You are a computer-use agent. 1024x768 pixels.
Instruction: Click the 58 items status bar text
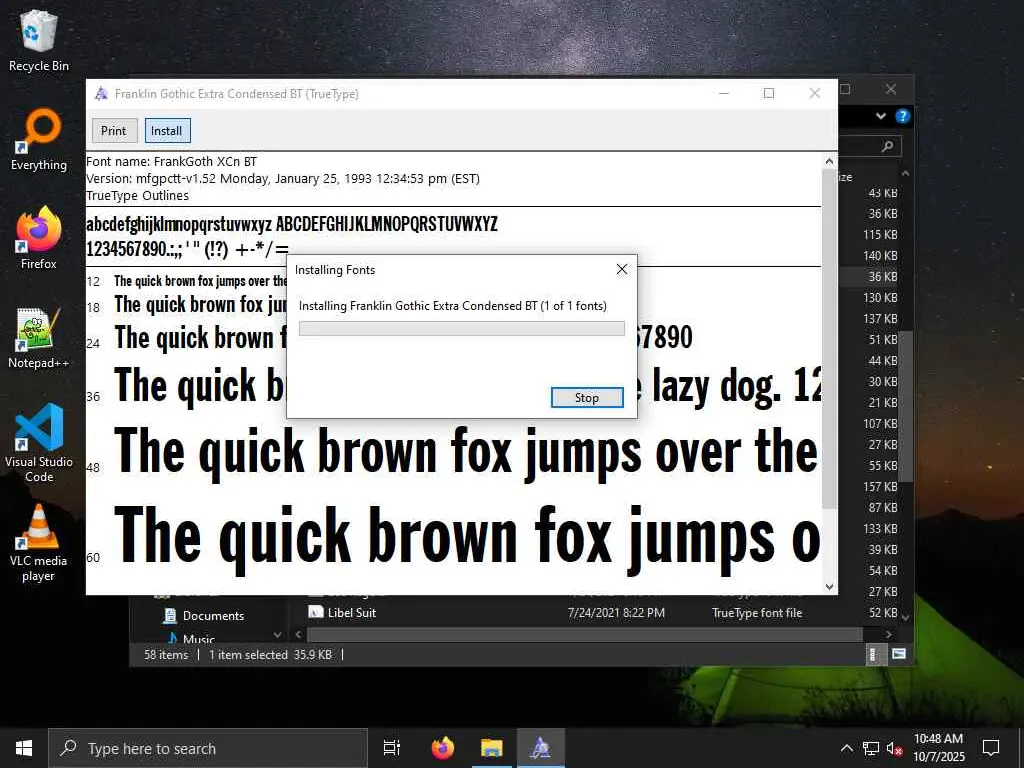pos(166,654)
